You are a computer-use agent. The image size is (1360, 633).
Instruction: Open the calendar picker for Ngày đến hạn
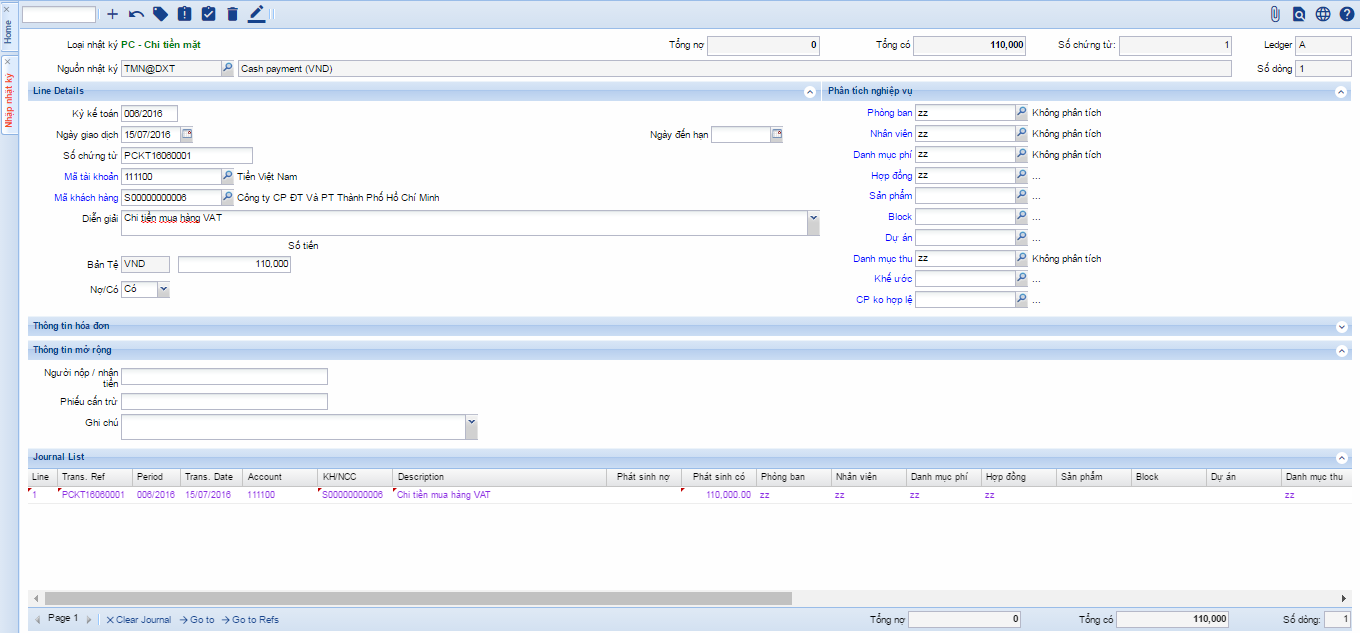tap(777, 134)
